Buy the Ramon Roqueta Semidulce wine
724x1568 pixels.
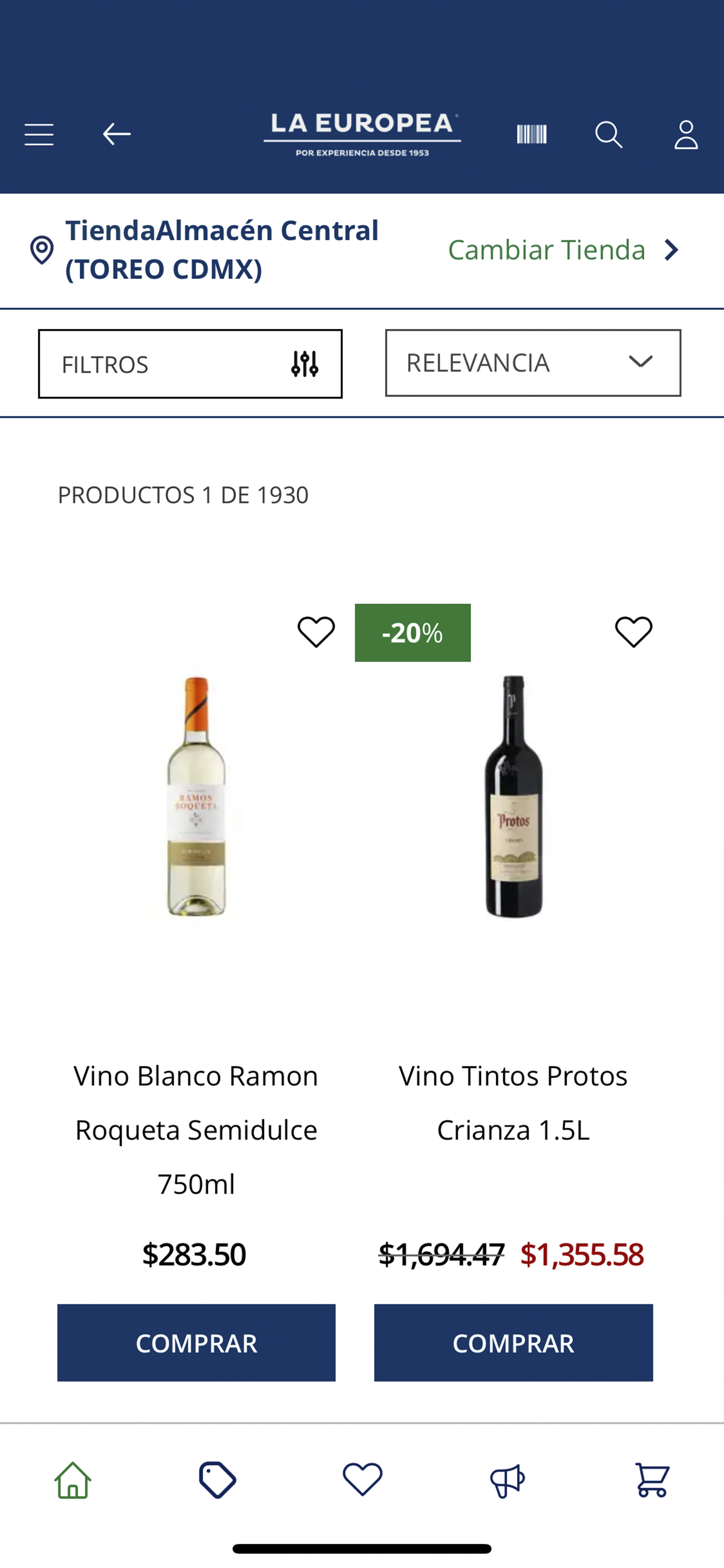click(196, 1343)
